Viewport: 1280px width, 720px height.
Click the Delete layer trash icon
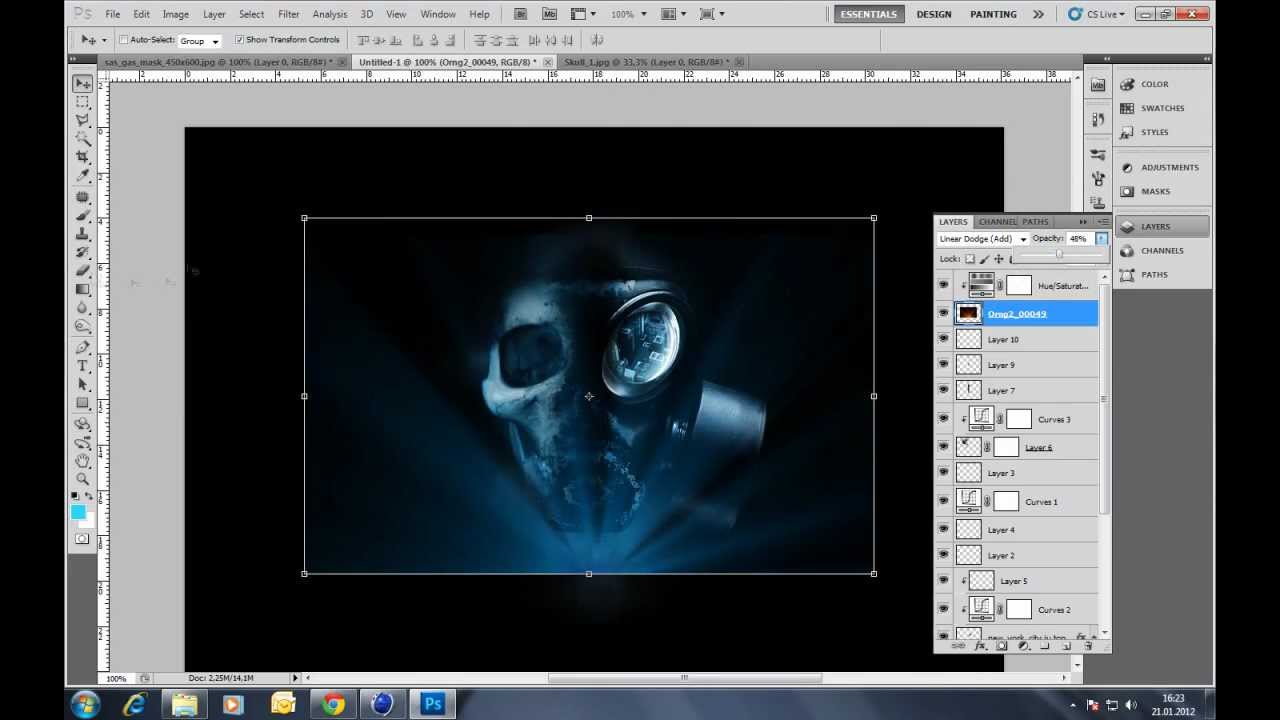click(1088, 646)
